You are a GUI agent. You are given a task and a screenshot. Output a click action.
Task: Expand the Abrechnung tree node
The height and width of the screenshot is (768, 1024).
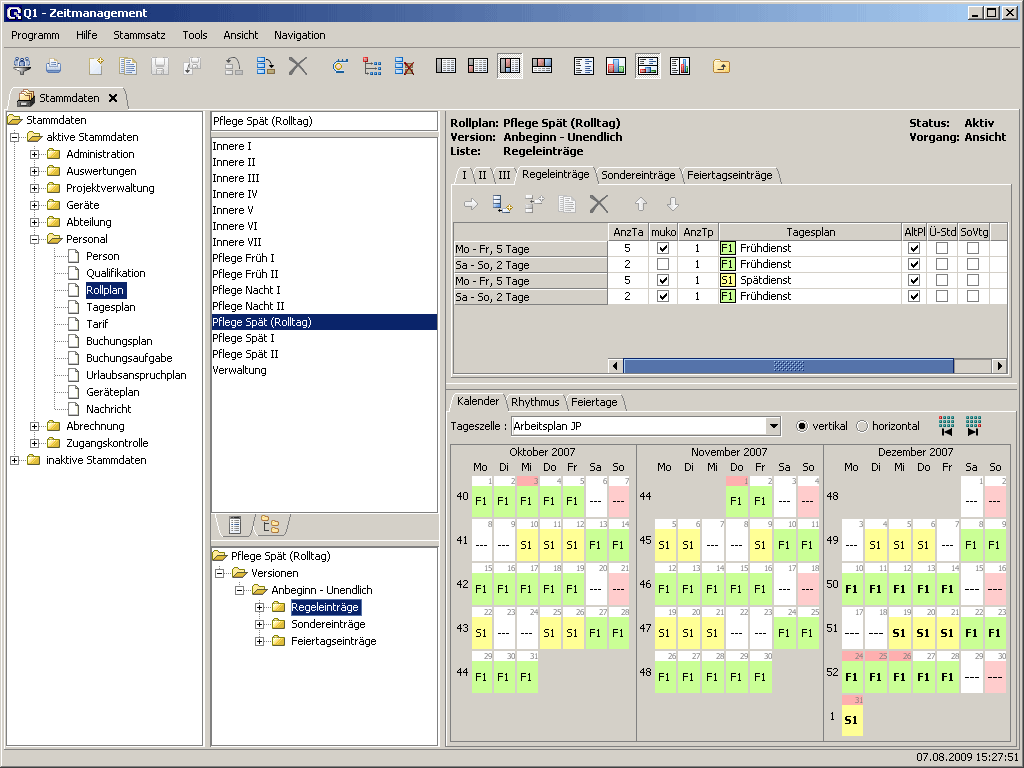35,426
